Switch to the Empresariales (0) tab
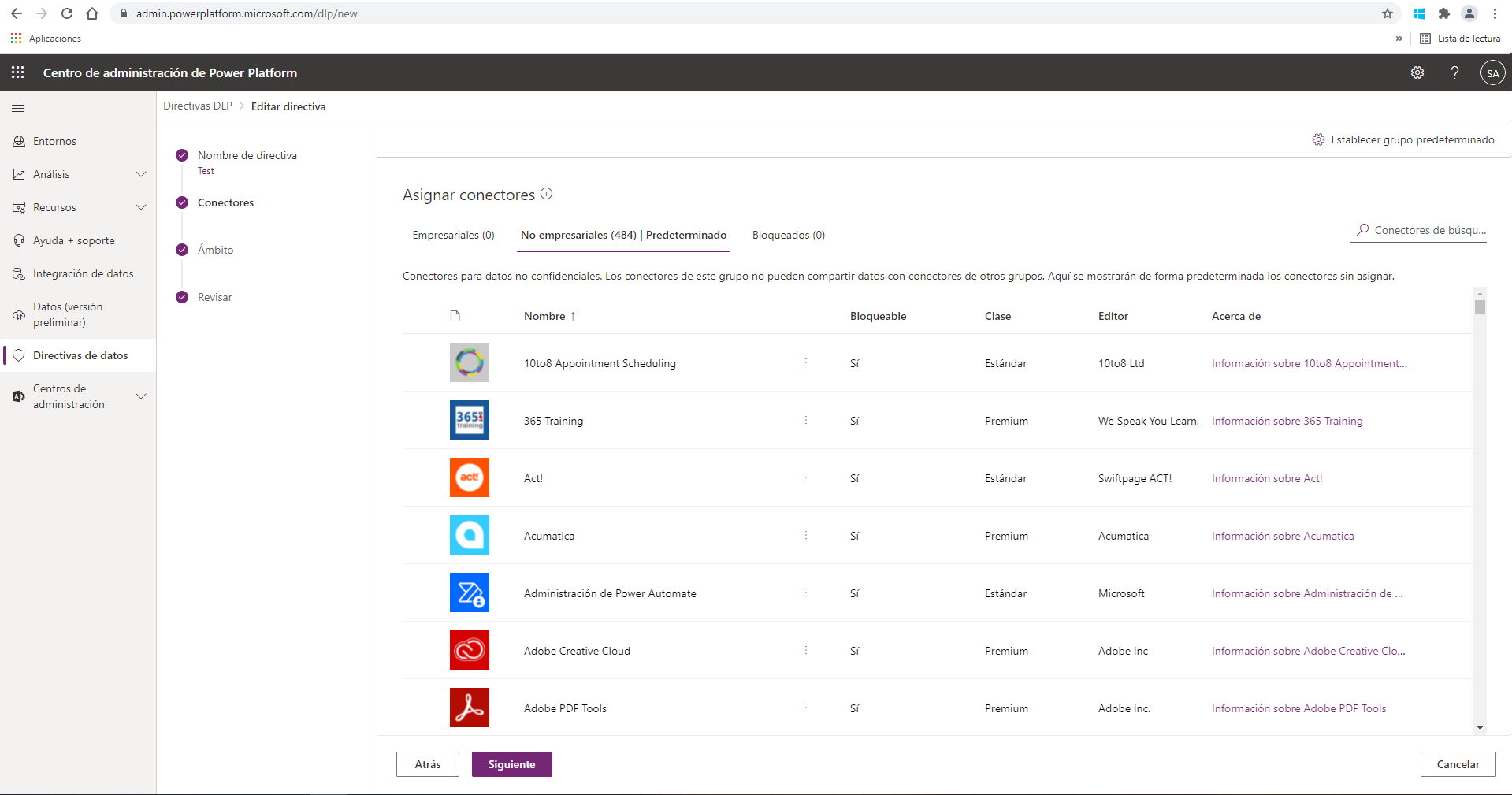Viewport: 1512px width, 795px height. [x=454, y=235]
